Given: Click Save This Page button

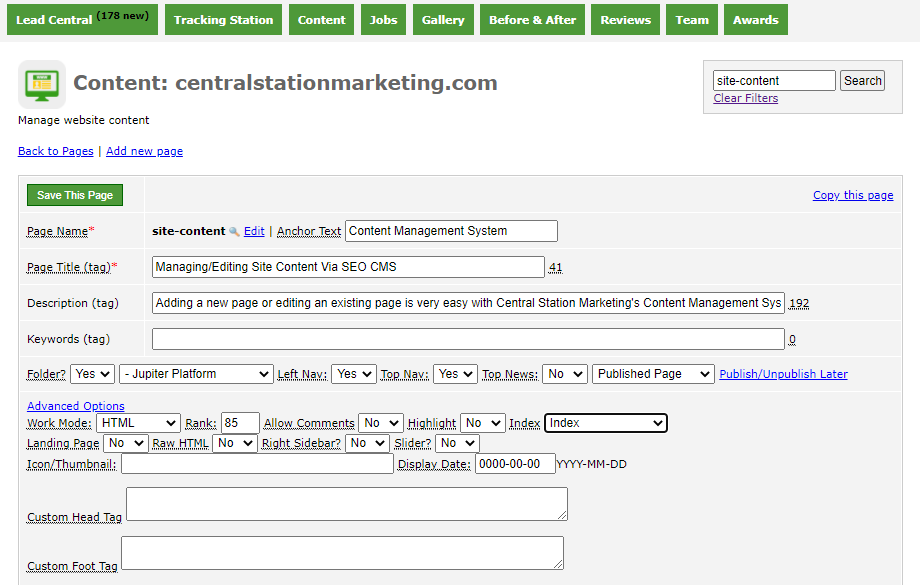Looking at the screenshot, I should tap(75, 195).
